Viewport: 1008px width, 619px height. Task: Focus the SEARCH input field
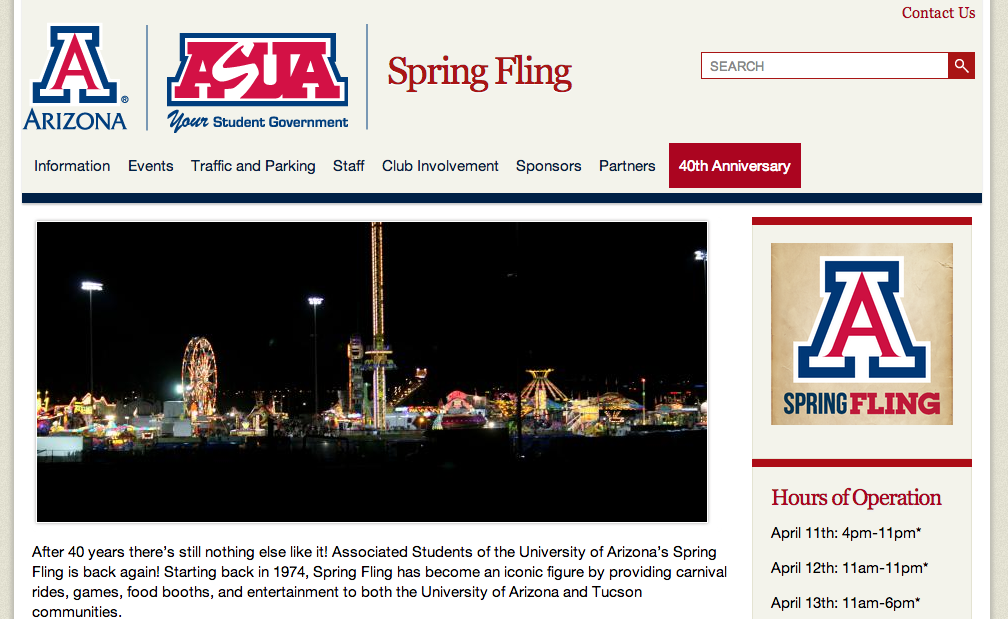point(825,66)
